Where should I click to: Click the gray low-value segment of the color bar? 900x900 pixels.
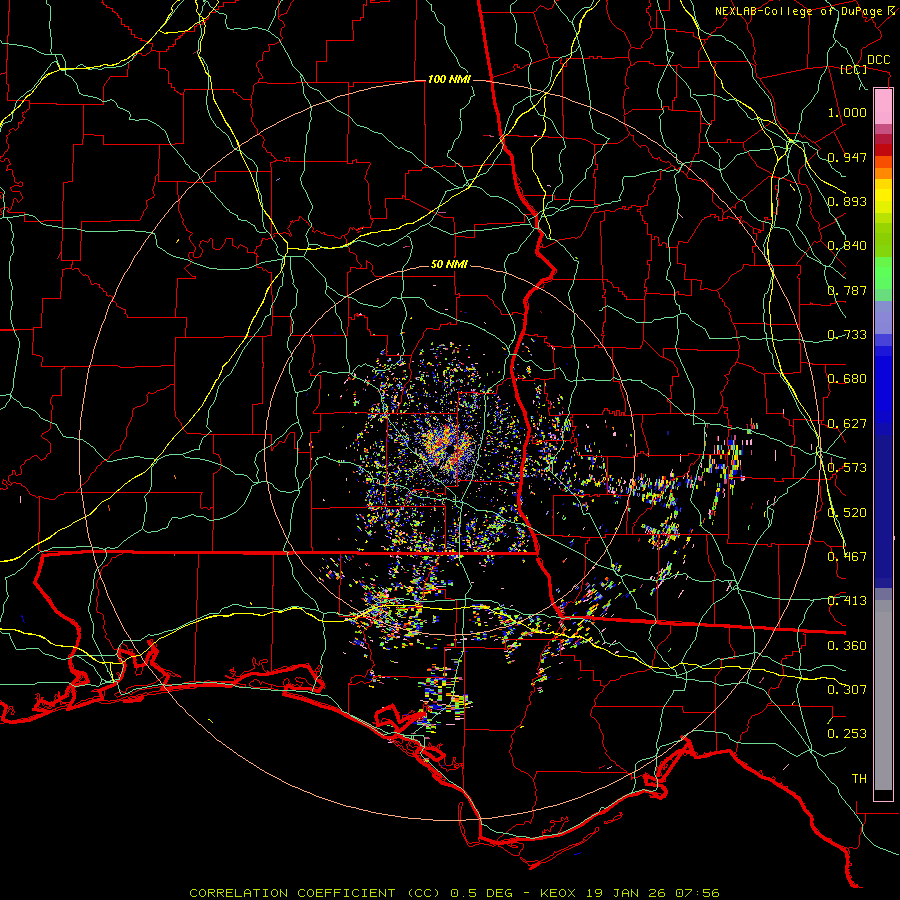pos(883,695)
